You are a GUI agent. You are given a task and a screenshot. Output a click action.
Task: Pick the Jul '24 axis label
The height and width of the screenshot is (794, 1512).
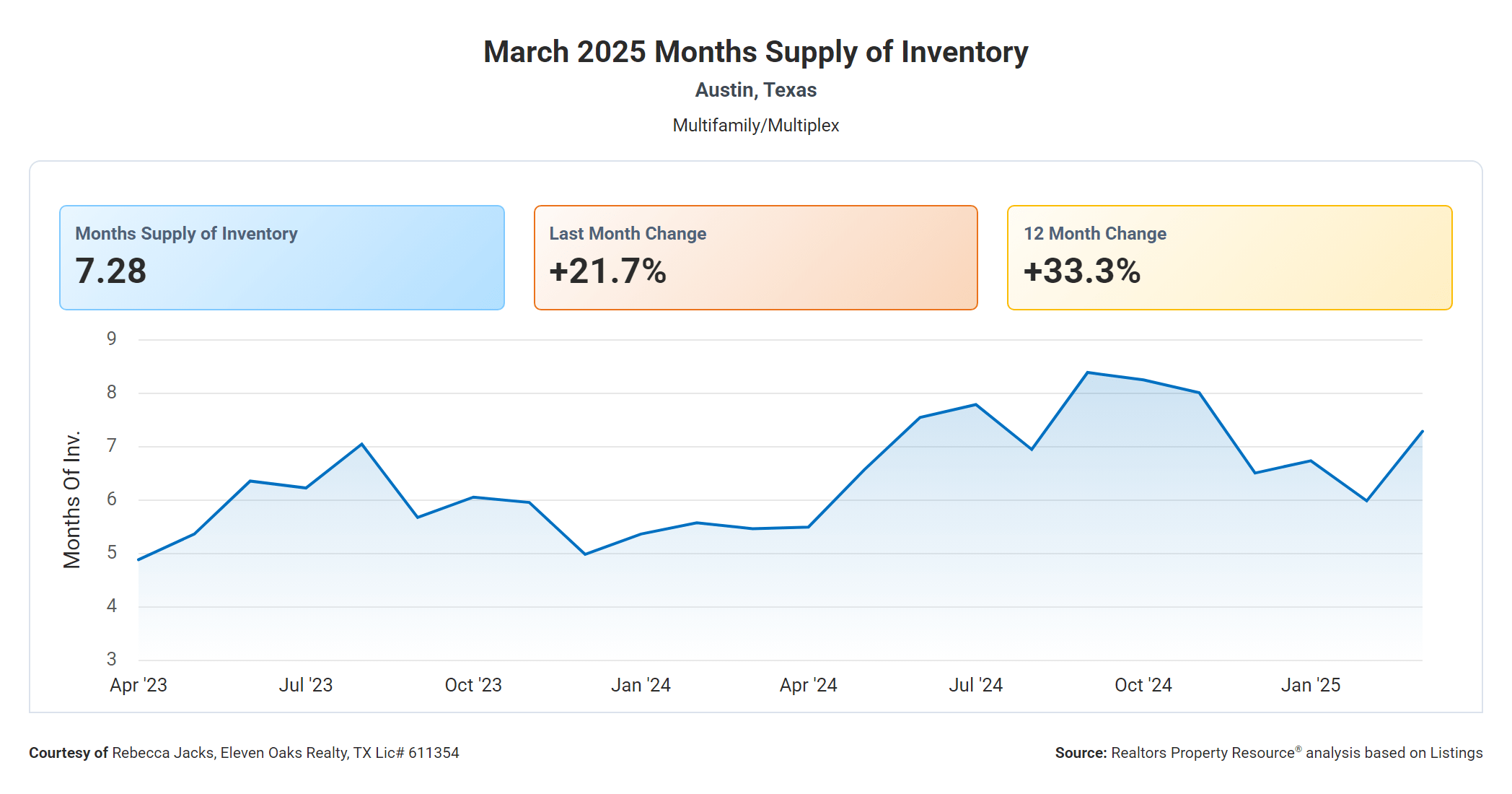pos(975,685)
